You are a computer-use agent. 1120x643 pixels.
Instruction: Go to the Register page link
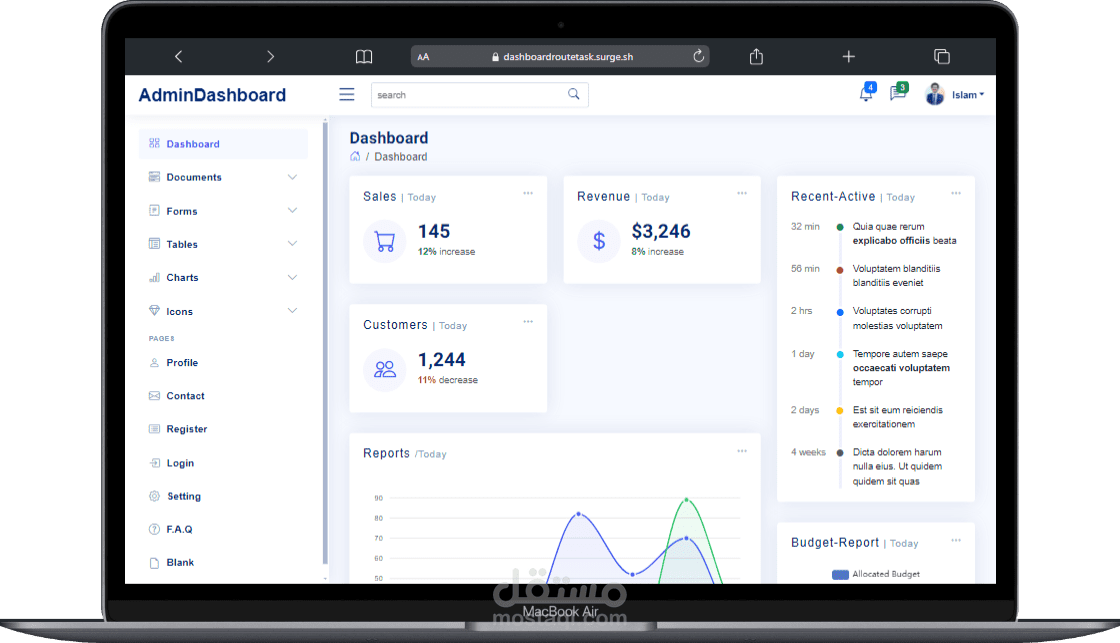pyautogui.click(x=186, y=429)
